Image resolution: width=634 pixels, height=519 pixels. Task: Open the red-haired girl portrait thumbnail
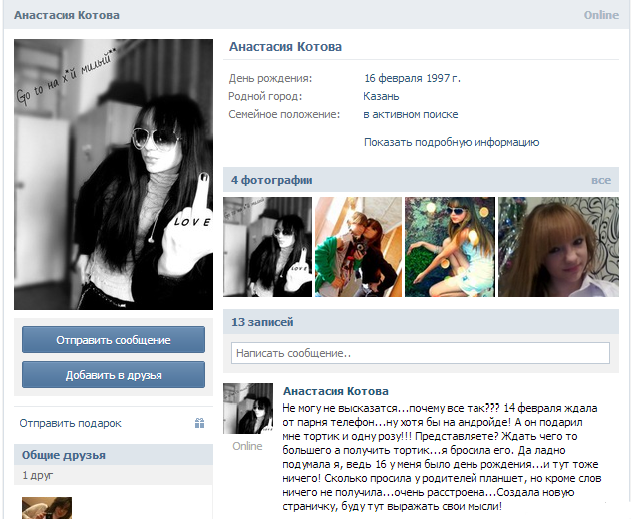coord(558,247)
